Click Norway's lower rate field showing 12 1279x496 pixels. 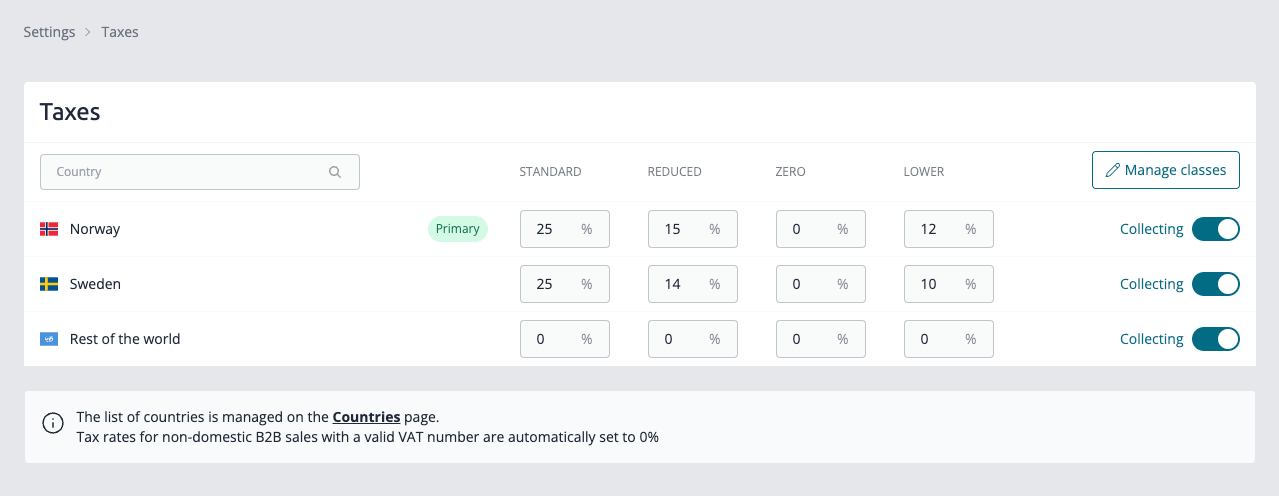(949, 229)
